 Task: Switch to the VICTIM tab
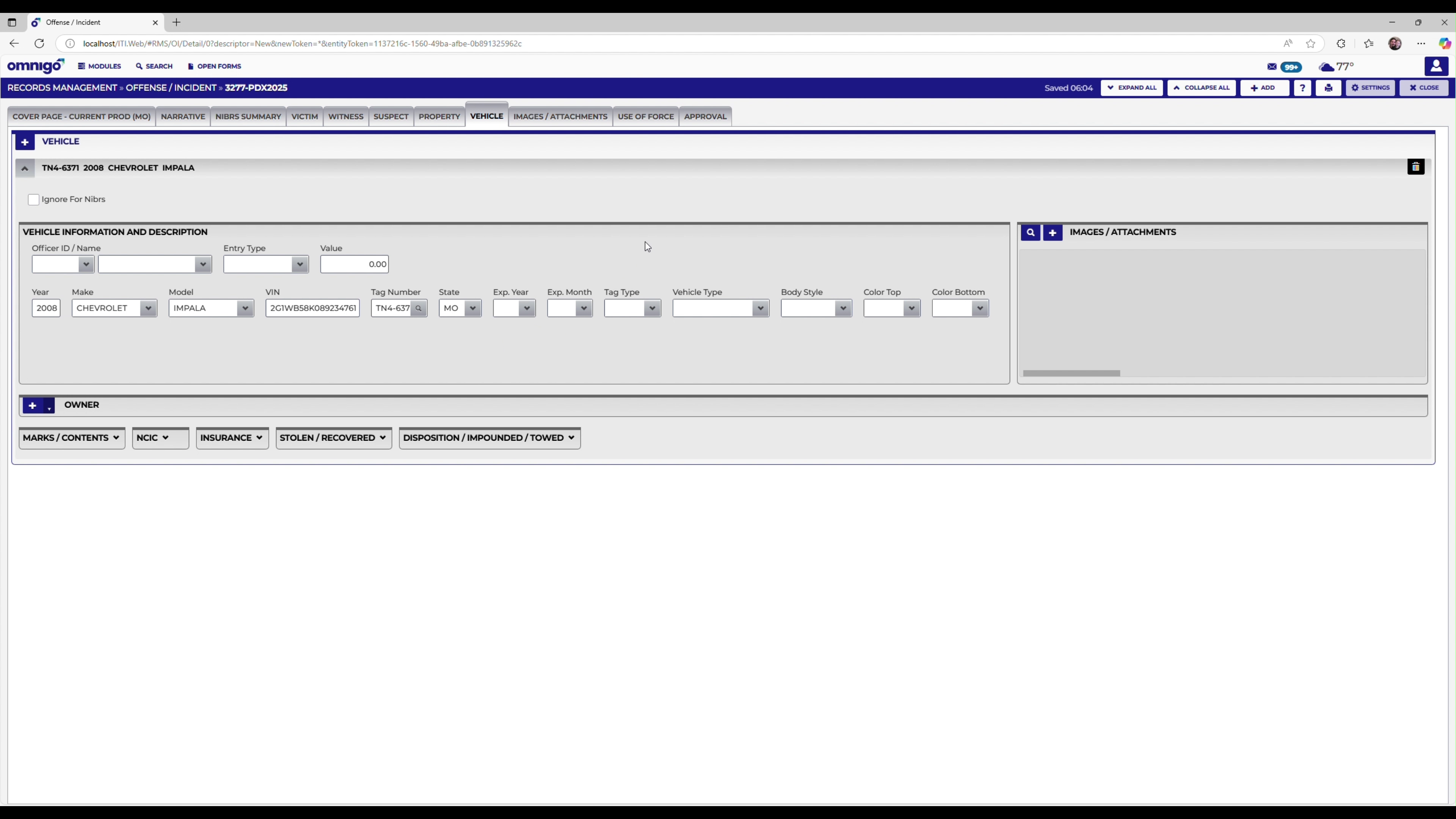point(304,116)
